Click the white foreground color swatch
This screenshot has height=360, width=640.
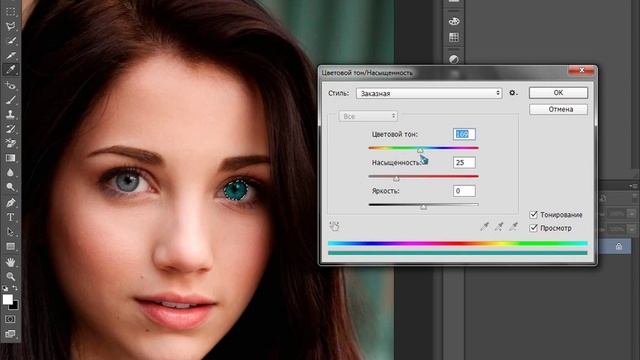pyautogui.click(x=7, y=299)
